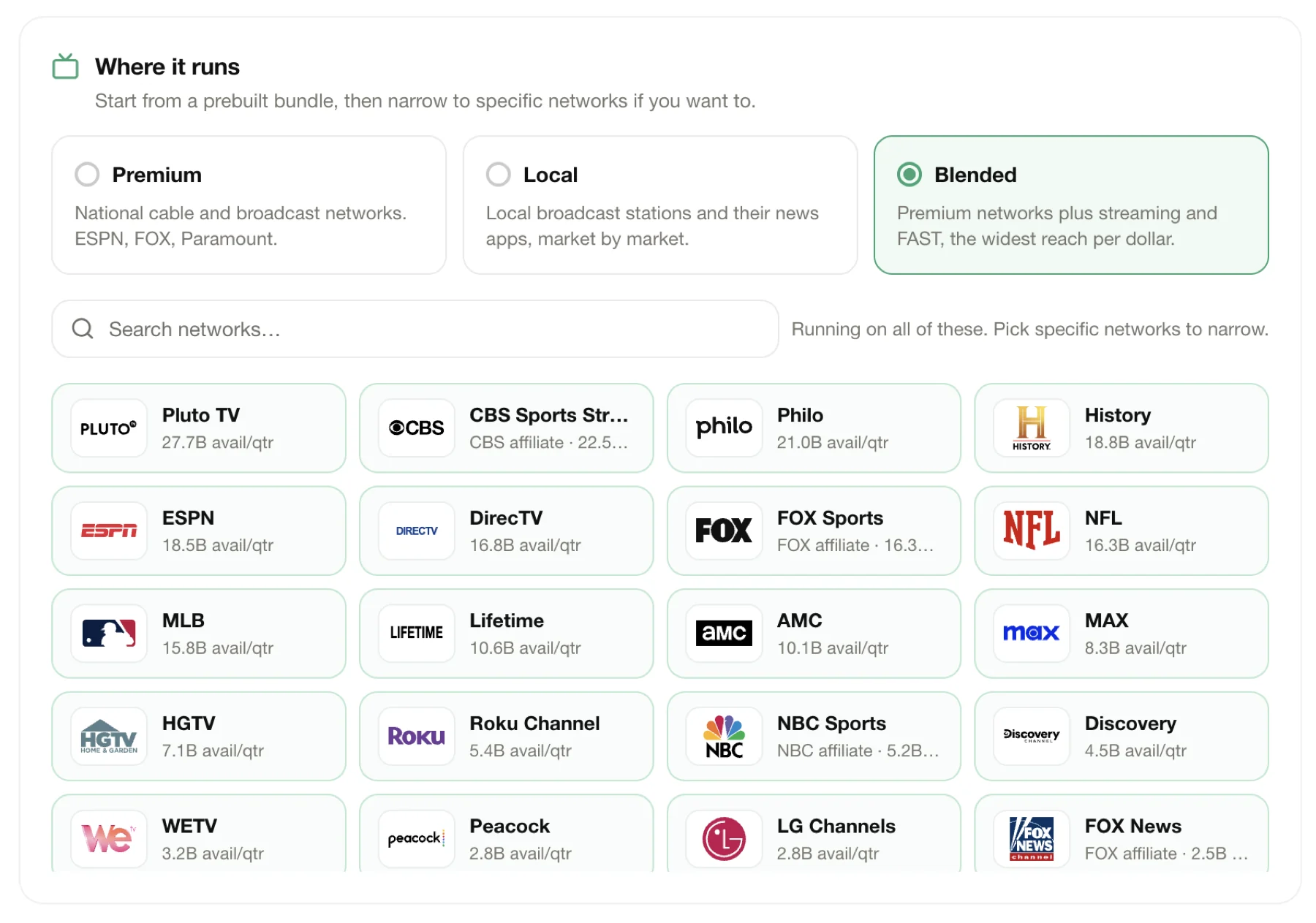This screenshot has height=923, width=1316.
Task: Select NBC Sports network name
Action: (x=831, y=723)
